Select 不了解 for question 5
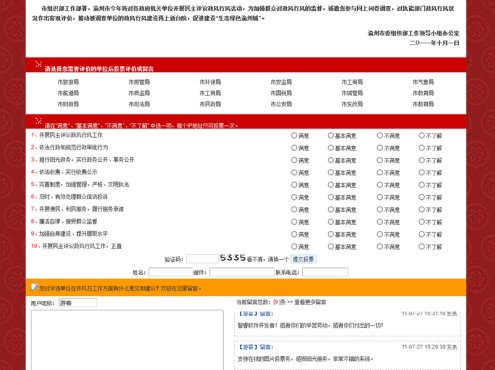Image resolution: width=495 pixels, height=370 pixels. point(421,185)
